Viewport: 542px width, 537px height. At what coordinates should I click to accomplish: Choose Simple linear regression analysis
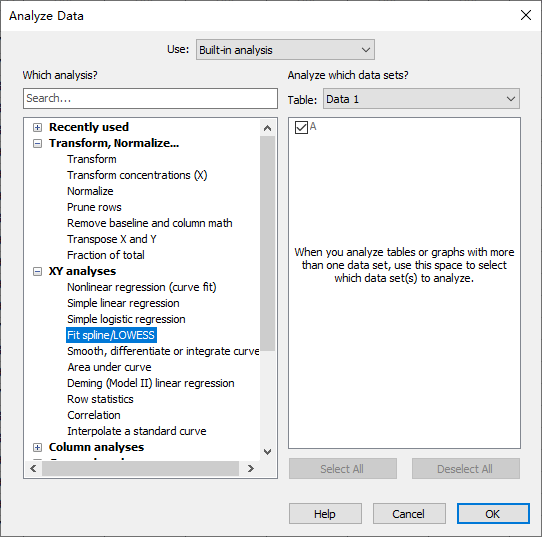point(123,303)
